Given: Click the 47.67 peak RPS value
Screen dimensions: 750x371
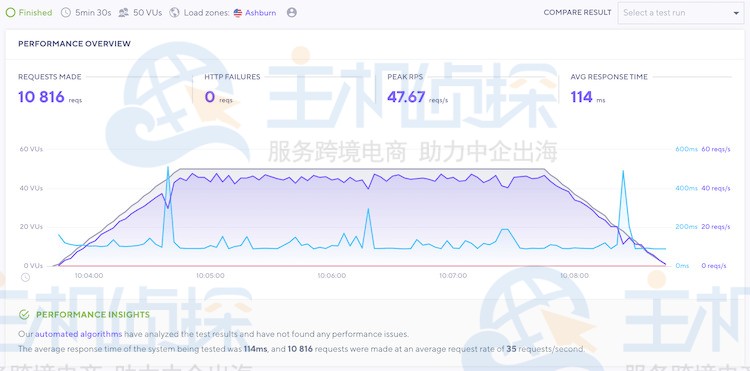Looking at the screenshot, I should (406, 97).
